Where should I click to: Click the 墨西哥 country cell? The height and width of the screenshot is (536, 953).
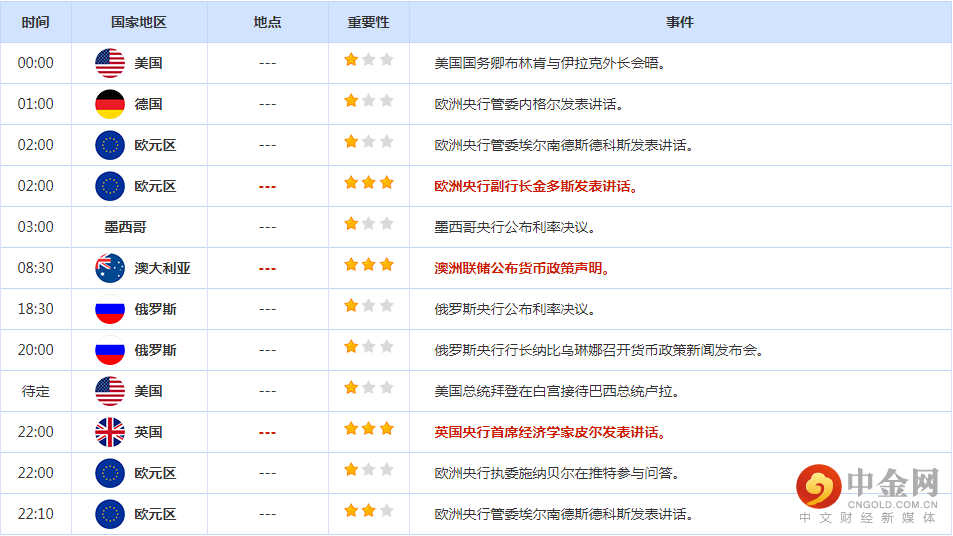[x=126, y=227]
